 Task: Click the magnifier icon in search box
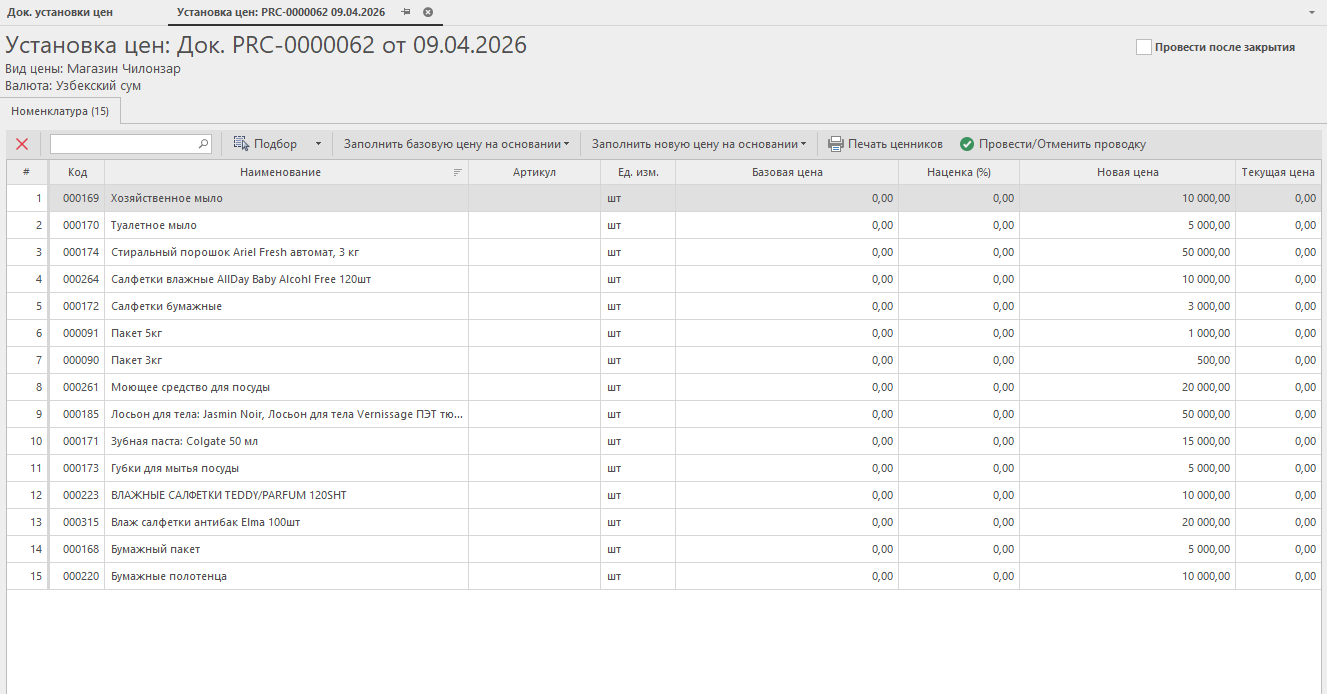(203, 144)
